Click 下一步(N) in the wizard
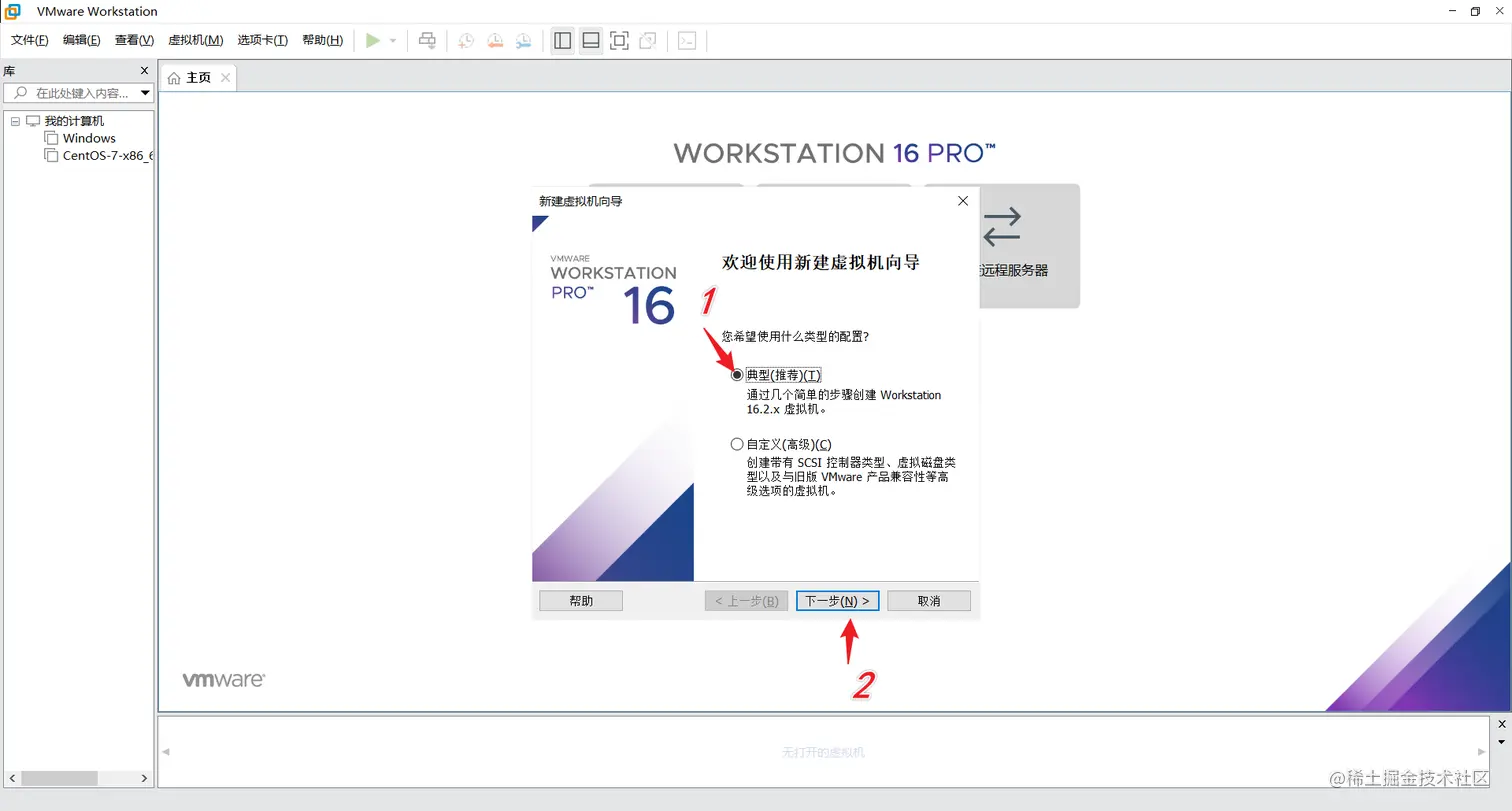Image resolution: width=1512 pixels, height=811 pixels. (838, 601)
